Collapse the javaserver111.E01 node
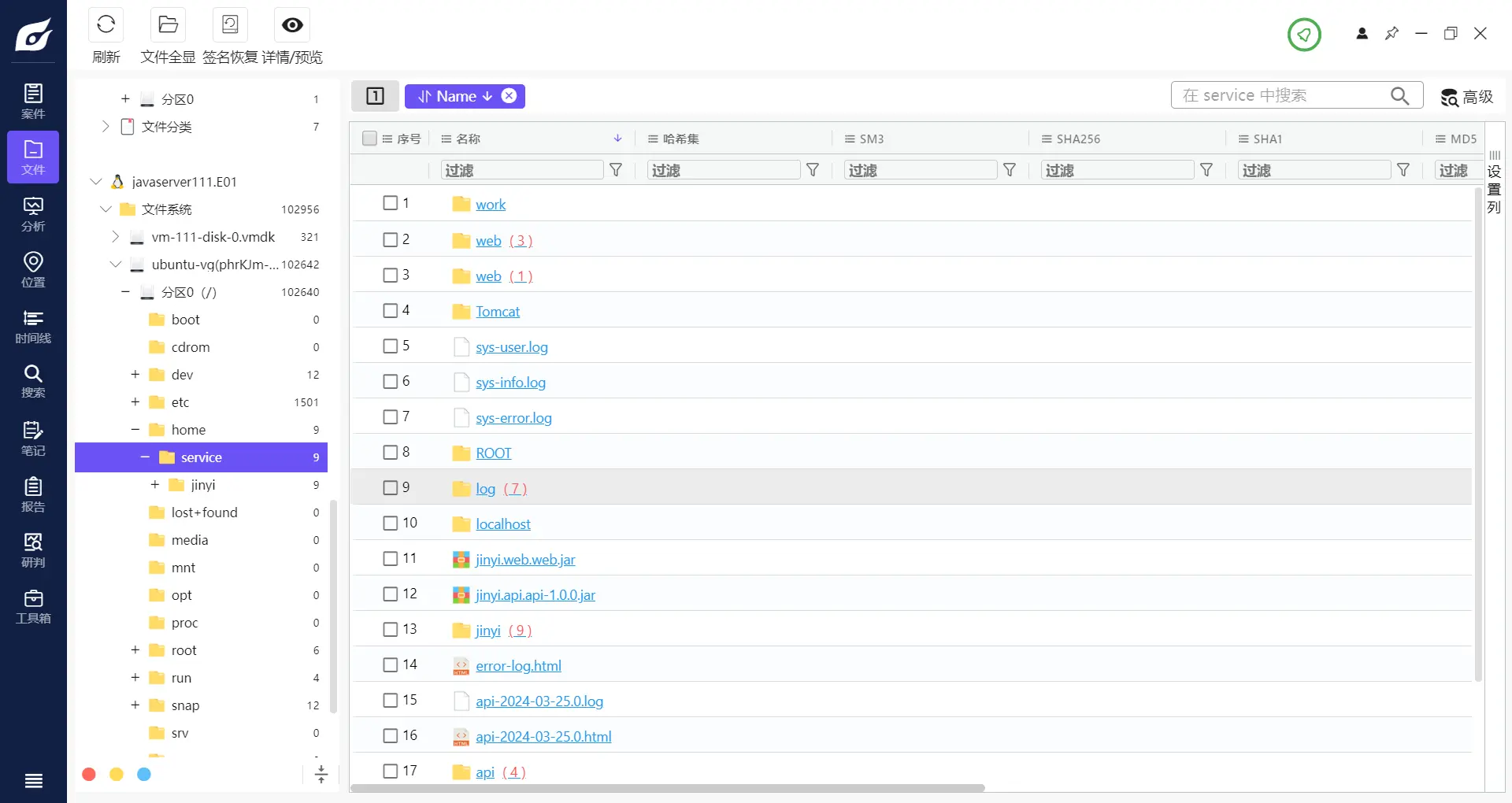The width and height of the screenshot is (1512, 803). point(95,181)
